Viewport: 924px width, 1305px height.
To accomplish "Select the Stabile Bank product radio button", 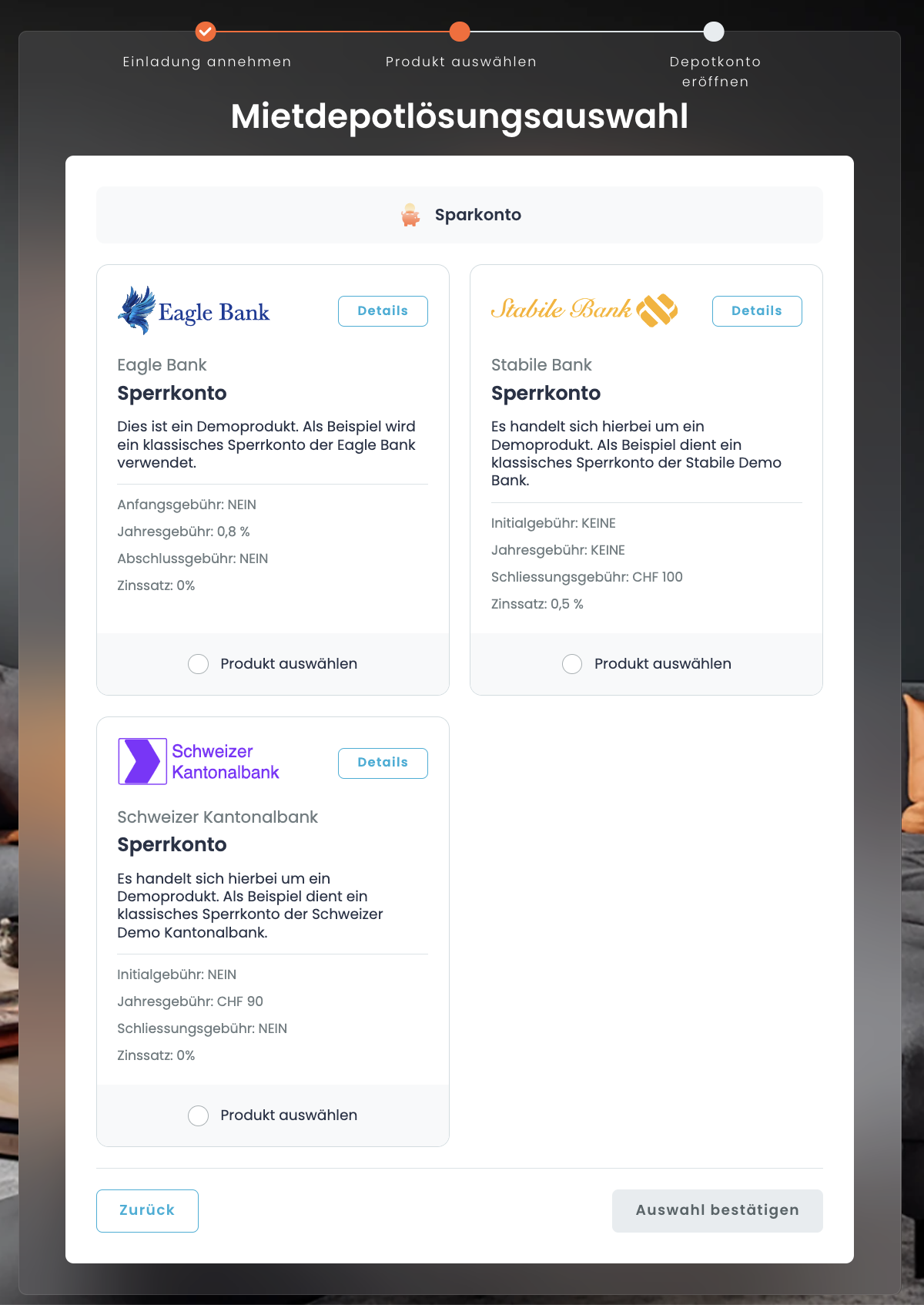I will (x=572, y=664).
